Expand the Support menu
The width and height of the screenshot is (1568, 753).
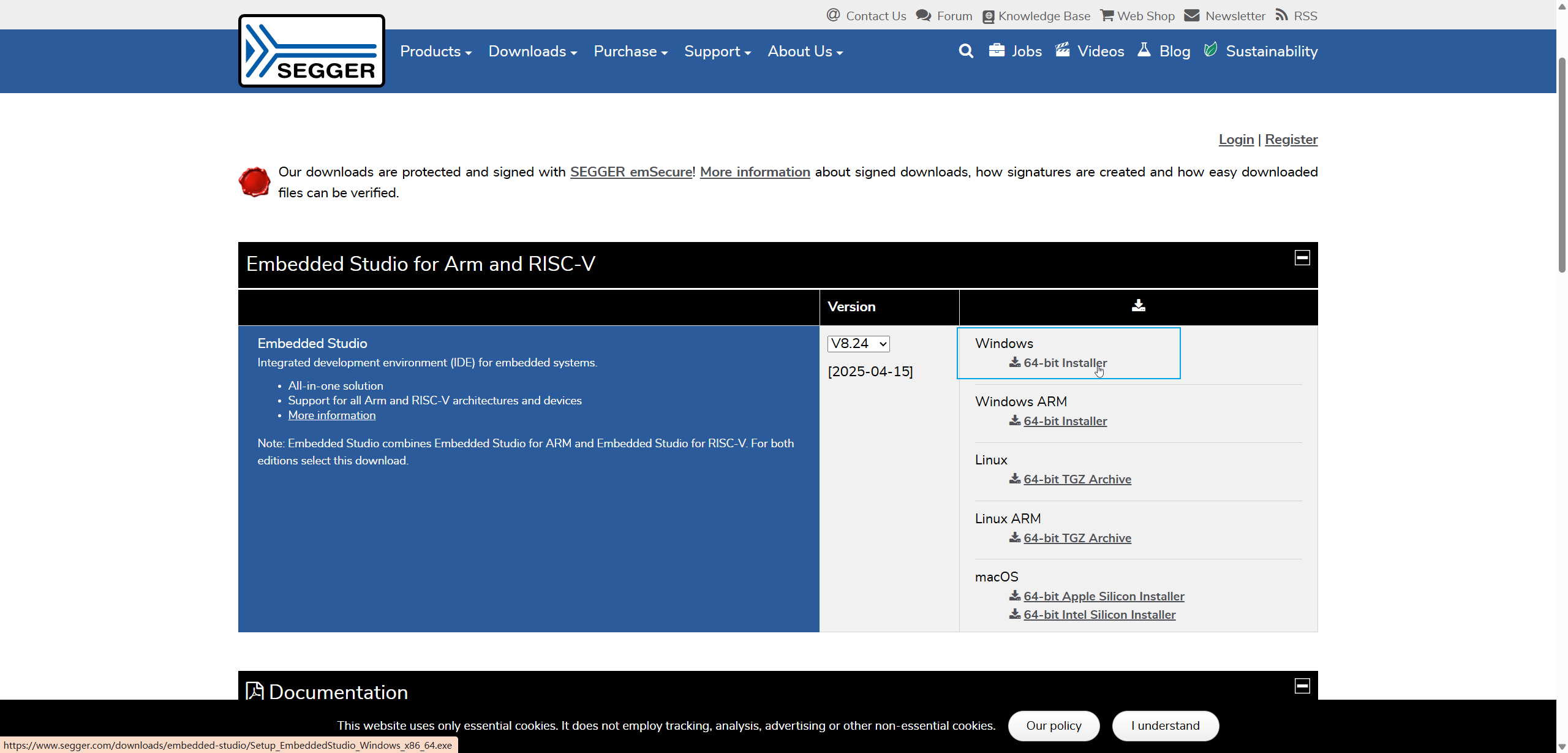point(718,51)
